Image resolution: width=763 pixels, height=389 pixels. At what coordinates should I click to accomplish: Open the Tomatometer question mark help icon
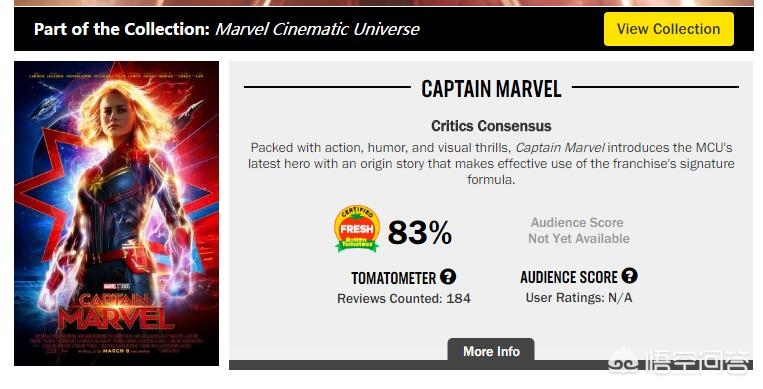(x=448, y=277)
